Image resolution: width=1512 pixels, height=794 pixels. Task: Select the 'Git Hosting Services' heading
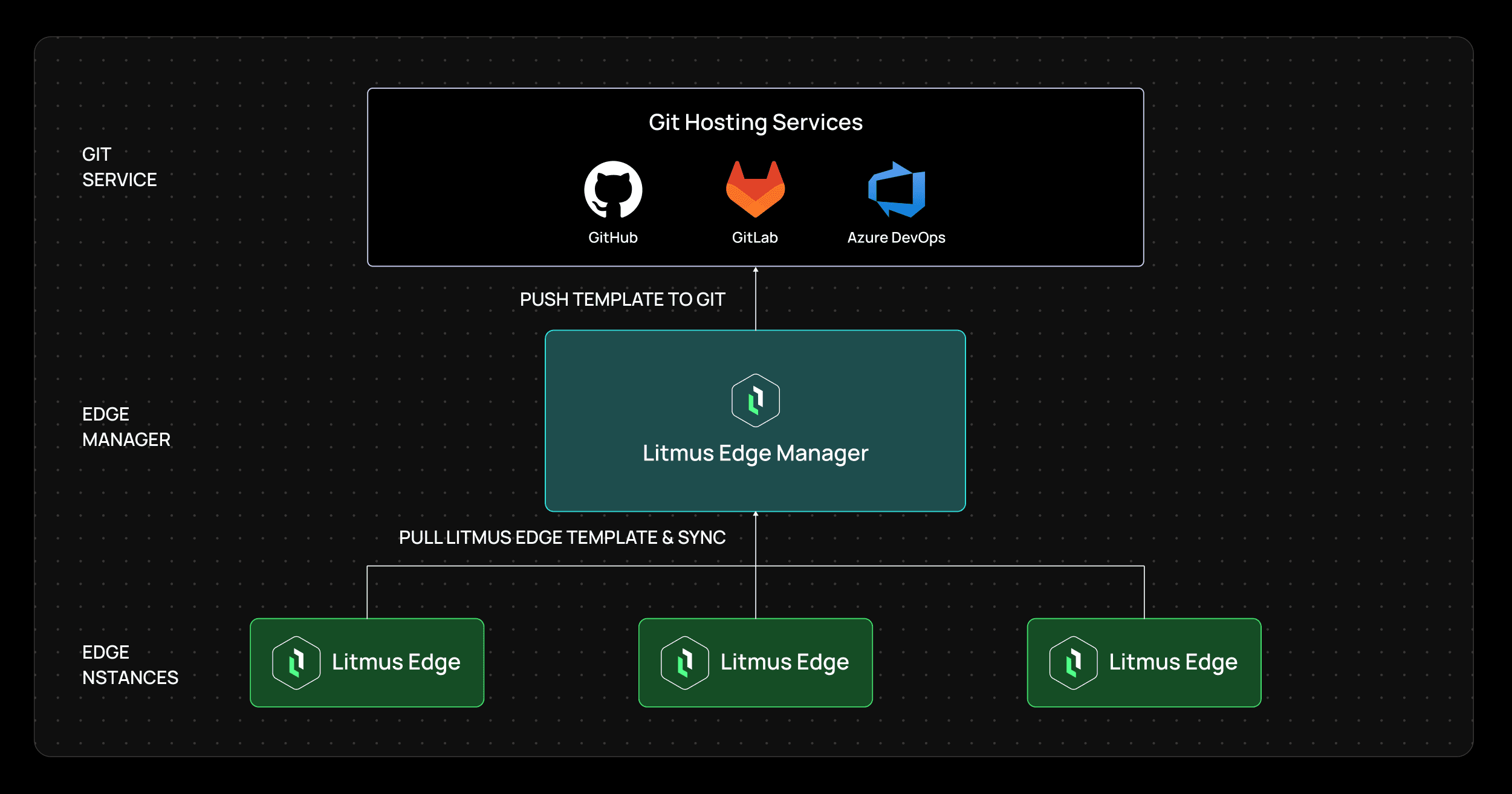(x=755, y=123)
